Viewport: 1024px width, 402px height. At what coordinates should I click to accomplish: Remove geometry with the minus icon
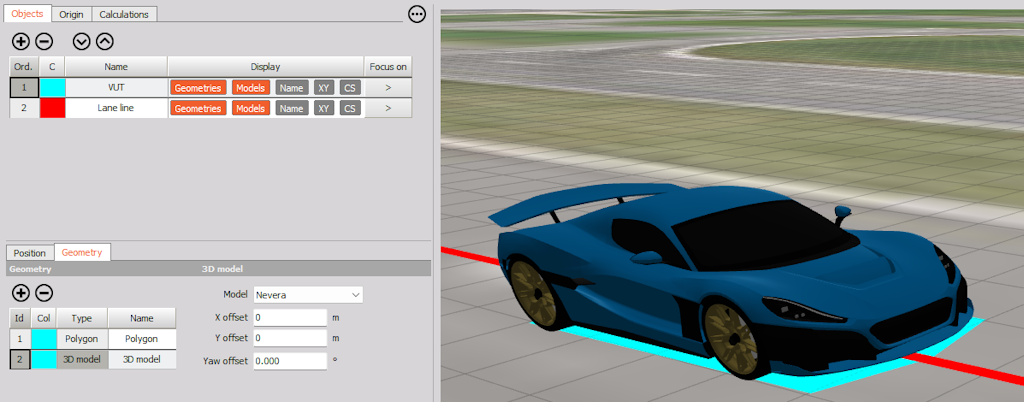pyautogui.click(x=44, y=293)
